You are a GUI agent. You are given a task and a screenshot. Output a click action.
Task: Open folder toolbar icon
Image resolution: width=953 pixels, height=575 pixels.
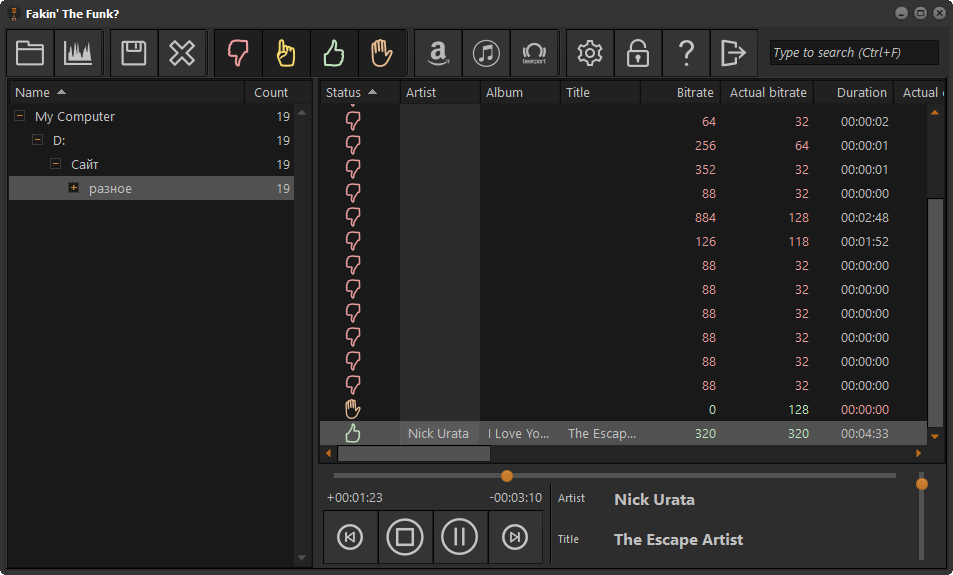[x=30, y=53]
